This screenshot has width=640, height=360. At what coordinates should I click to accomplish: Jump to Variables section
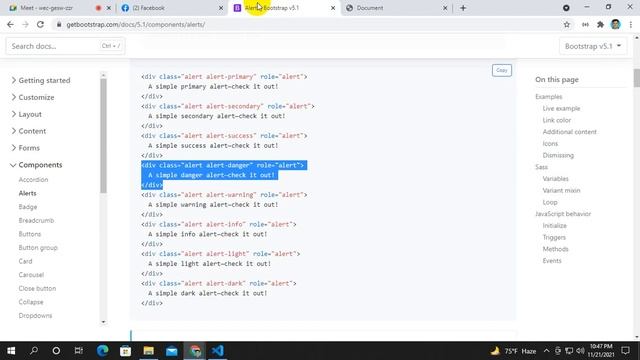pos(555,179)
